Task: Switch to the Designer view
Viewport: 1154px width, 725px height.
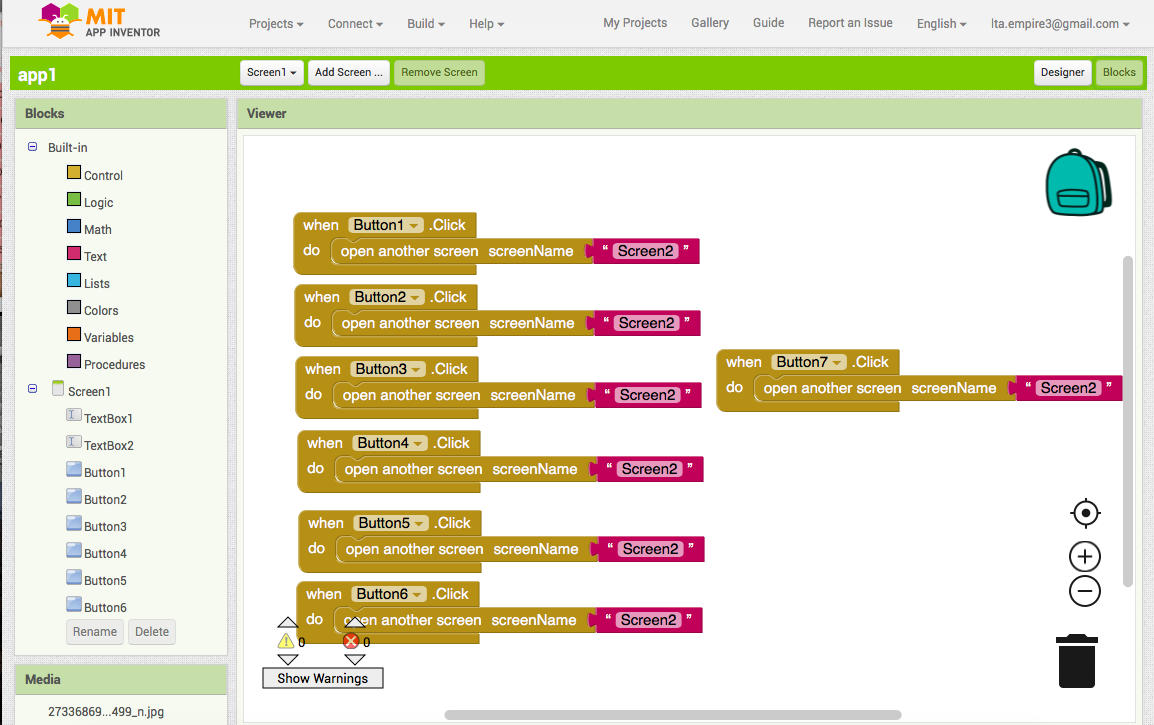Action: pyautogui.click(x=1062, y=72)
